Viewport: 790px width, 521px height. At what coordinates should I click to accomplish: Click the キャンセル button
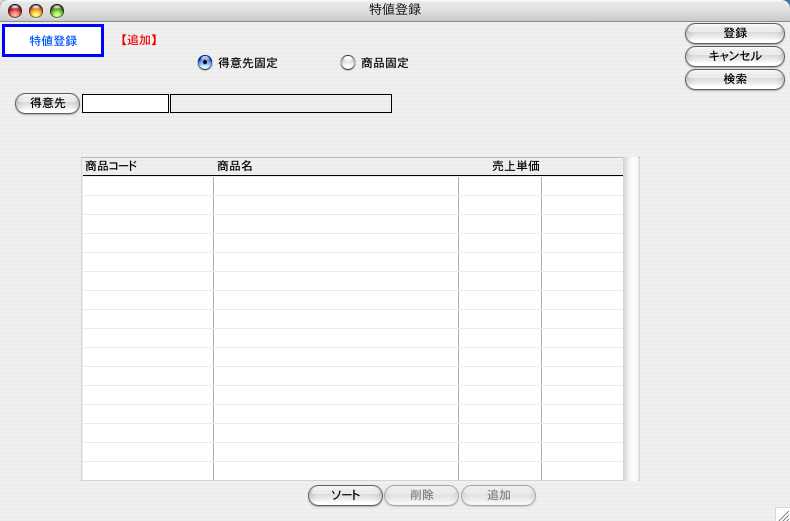click(x=735, y=56)
